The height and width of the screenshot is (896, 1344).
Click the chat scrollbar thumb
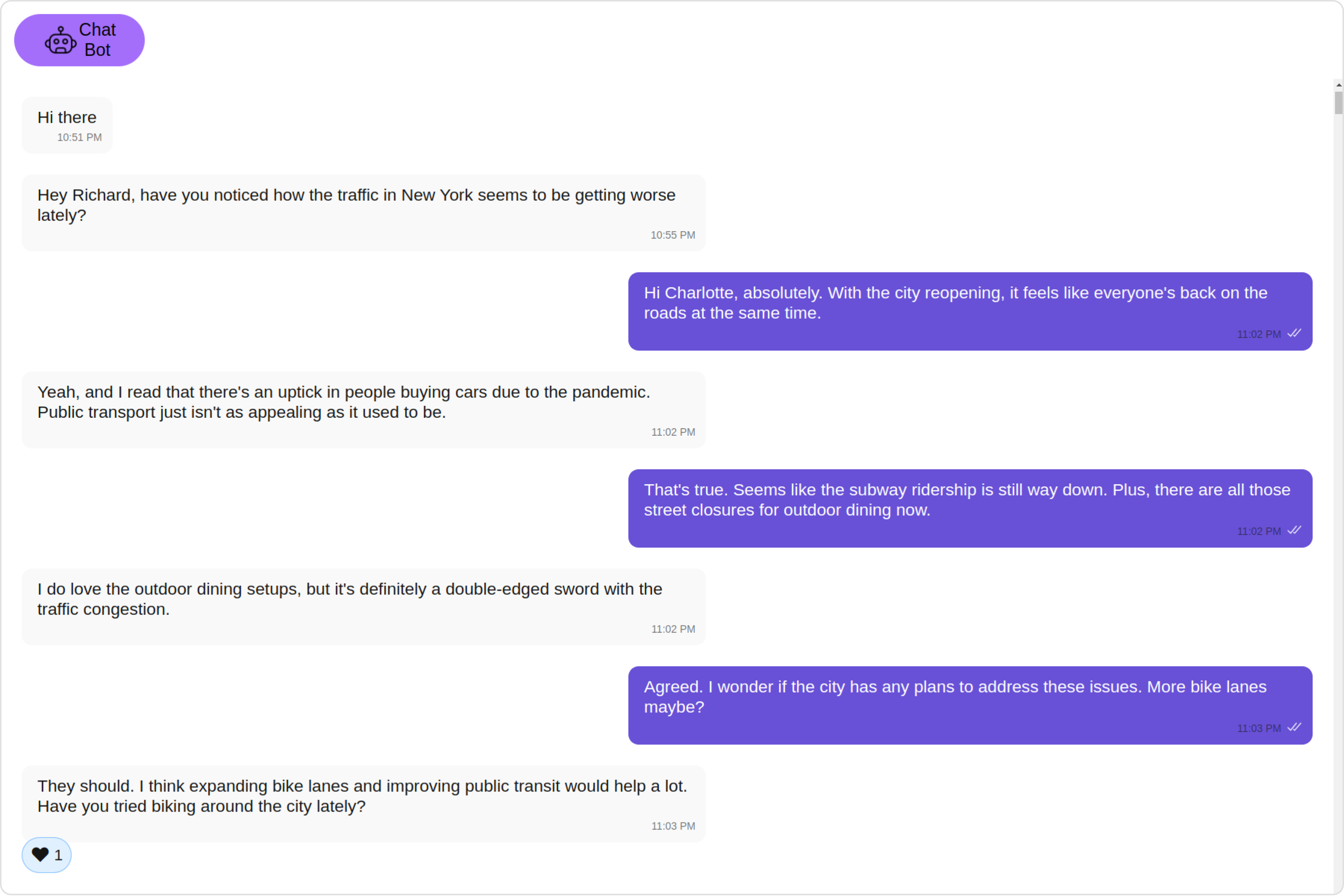point(1338,103)
